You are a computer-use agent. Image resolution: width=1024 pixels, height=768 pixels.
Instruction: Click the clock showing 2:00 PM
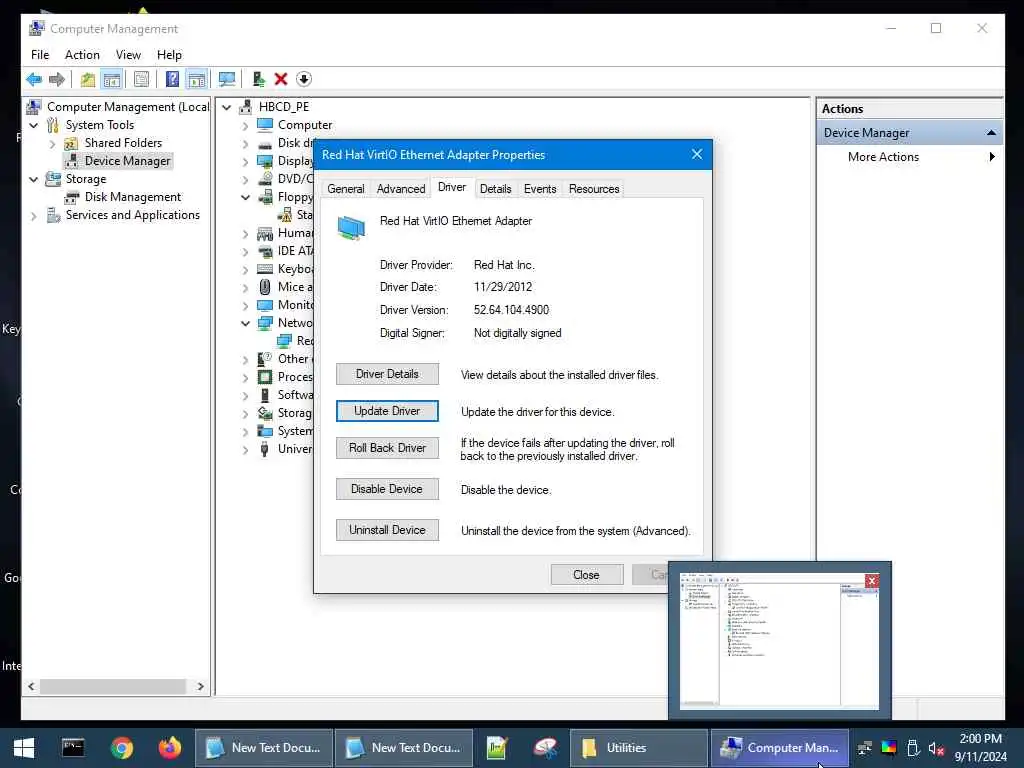[980, 739]
